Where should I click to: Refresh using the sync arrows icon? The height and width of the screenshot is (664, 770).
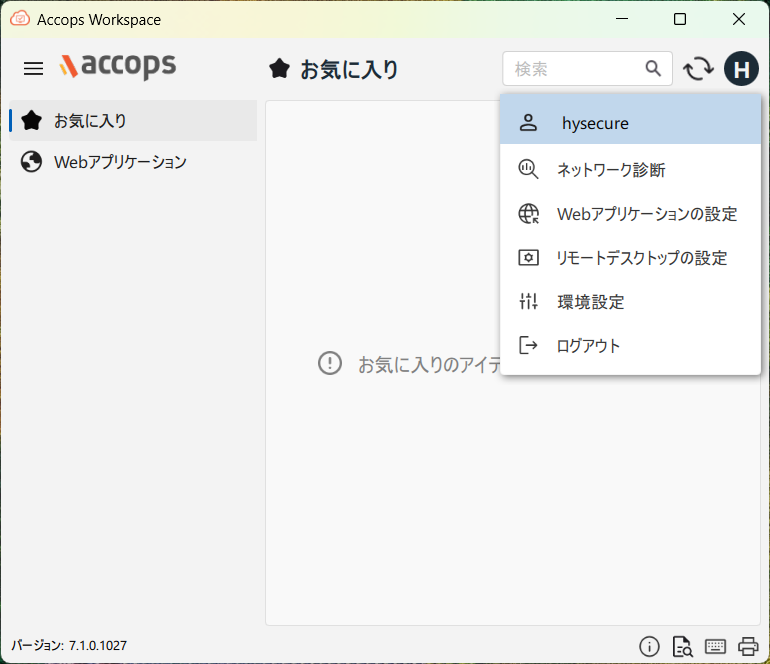pos(698,69)
